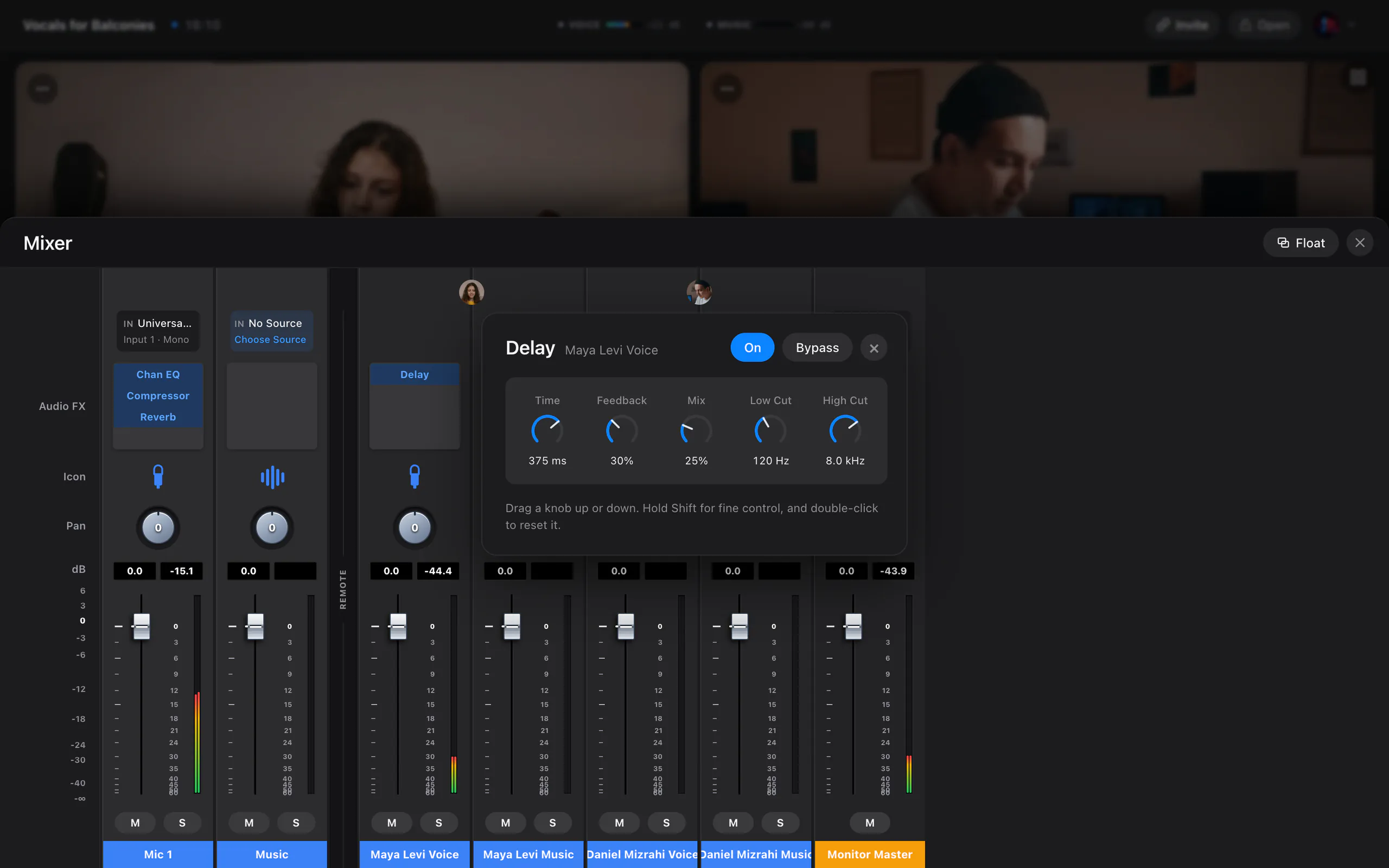The image size is (1389, 868).
Task: Click Daniel Mizrahi's avatar above the channels
Action: 699,292
